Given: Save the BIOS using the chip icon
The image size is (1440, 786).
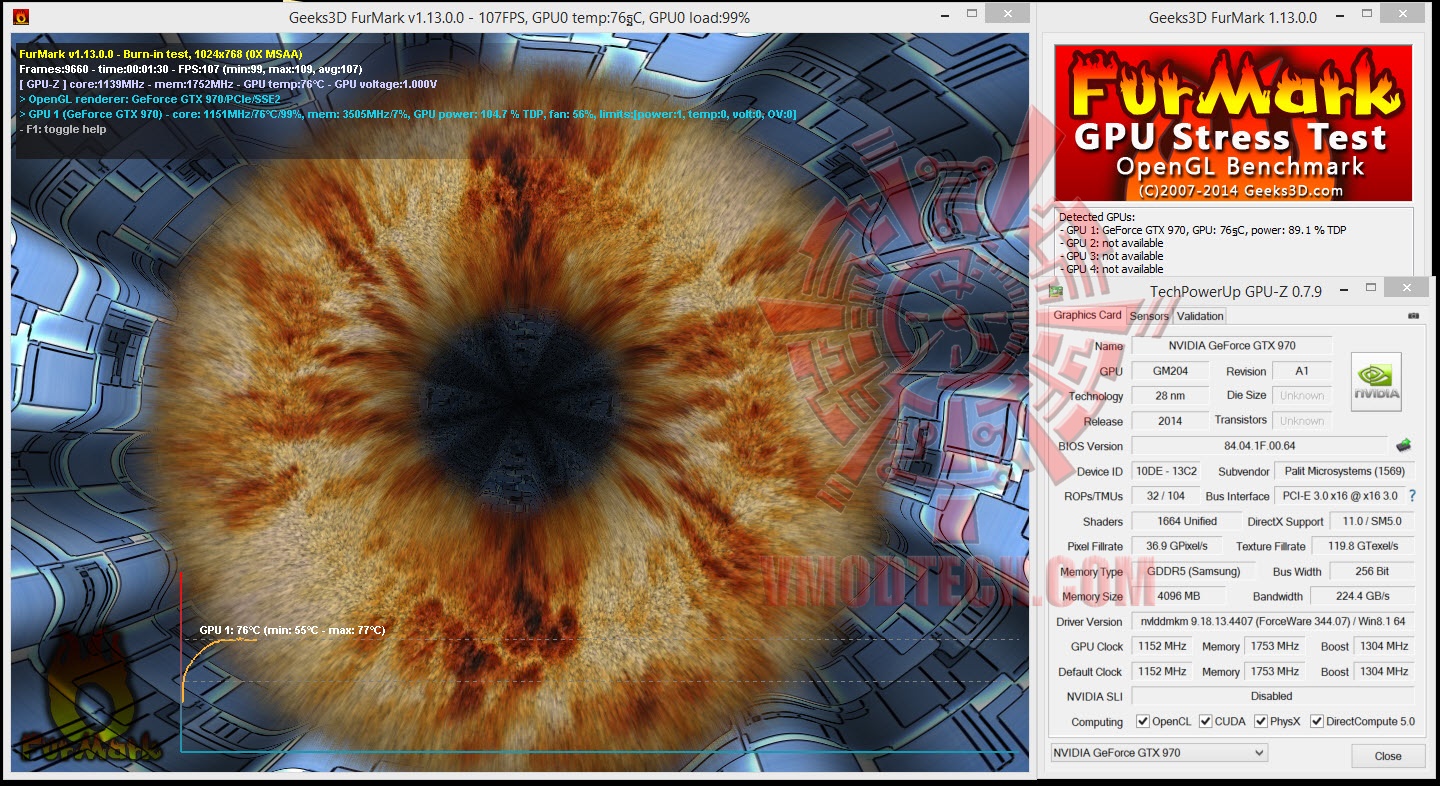Looking at the screenshot, I should pyautogui.click(x=1404, y=445).
